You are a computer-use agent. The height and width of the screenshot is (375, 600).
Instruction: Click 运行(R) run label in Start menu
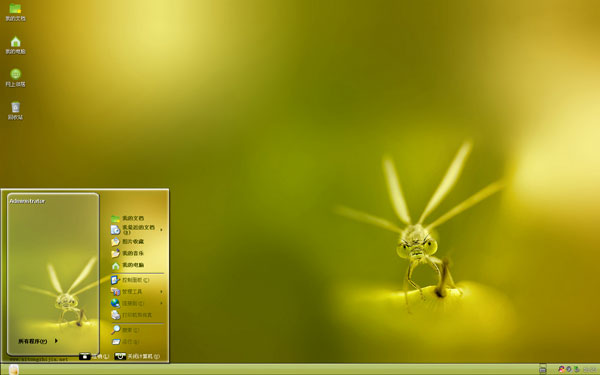tap(130, 342)
